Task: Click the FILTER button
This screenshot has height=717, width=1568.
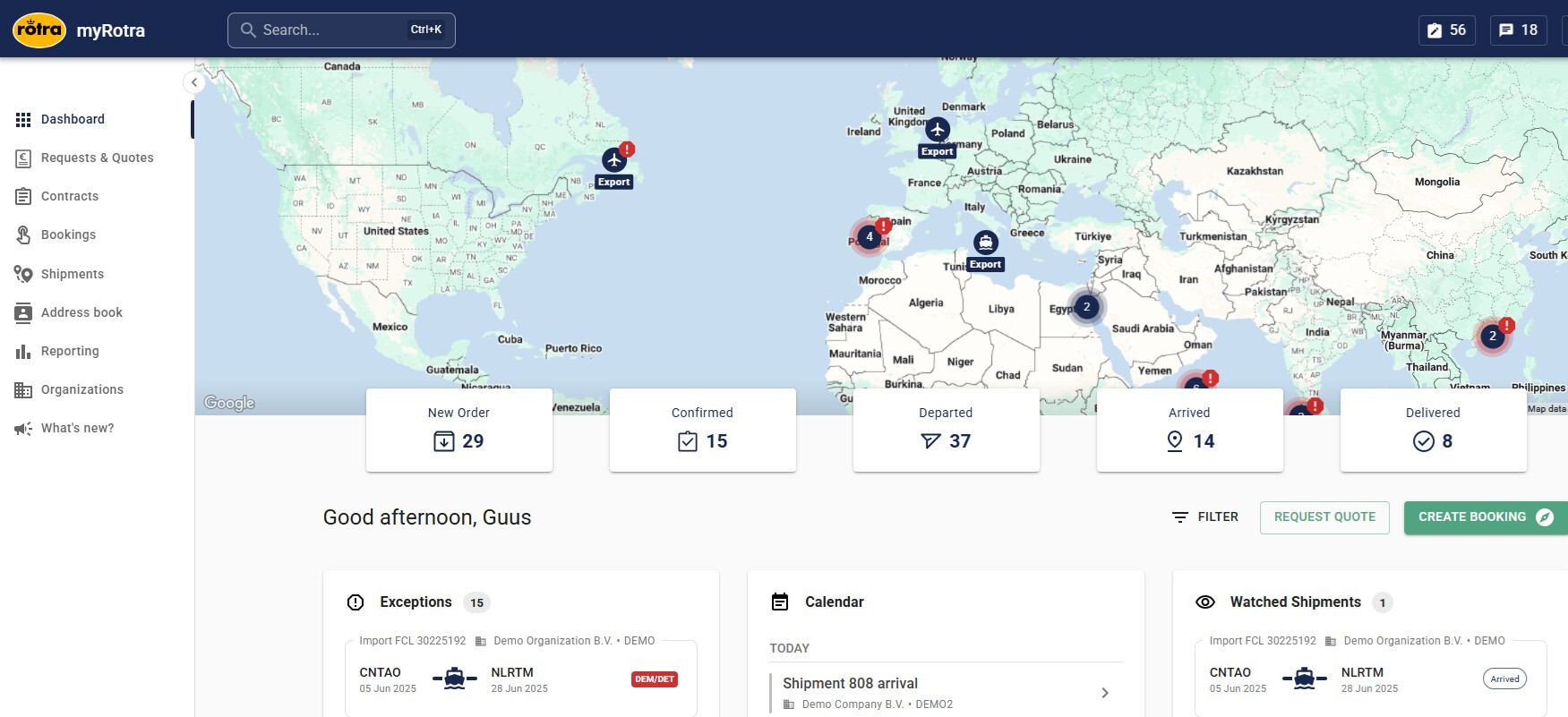Action: coord(1205,517)
